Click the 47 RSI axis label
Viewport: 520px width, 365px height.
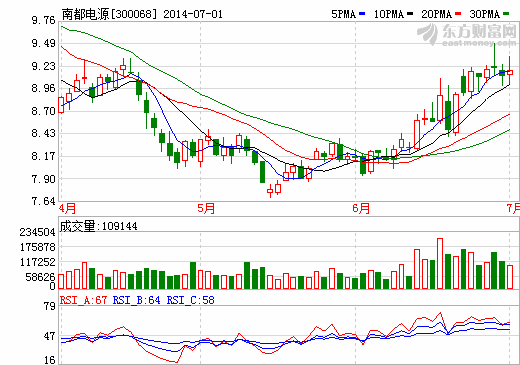coord(49,336)
